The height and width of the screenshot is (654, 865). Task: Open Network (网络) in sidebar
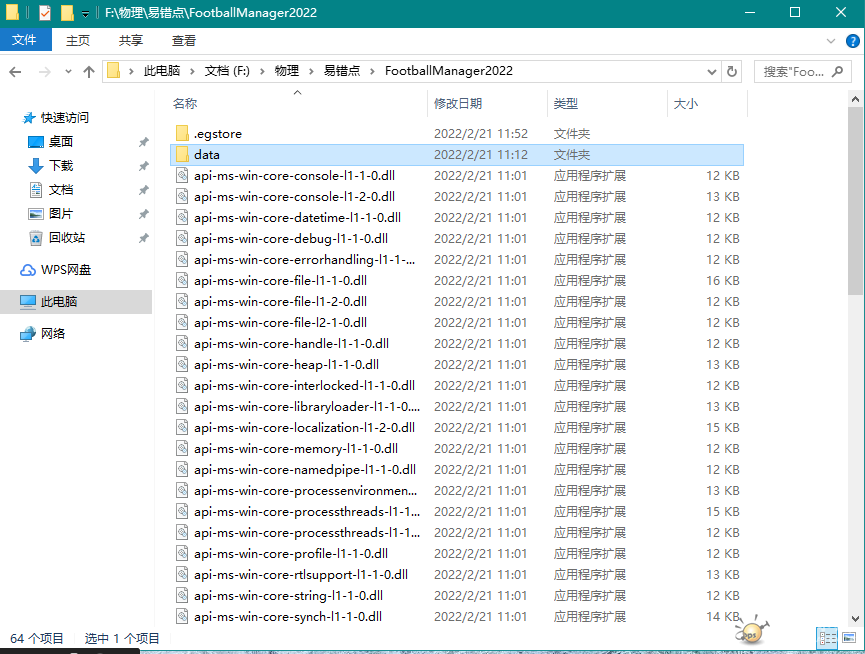point(42,334)
